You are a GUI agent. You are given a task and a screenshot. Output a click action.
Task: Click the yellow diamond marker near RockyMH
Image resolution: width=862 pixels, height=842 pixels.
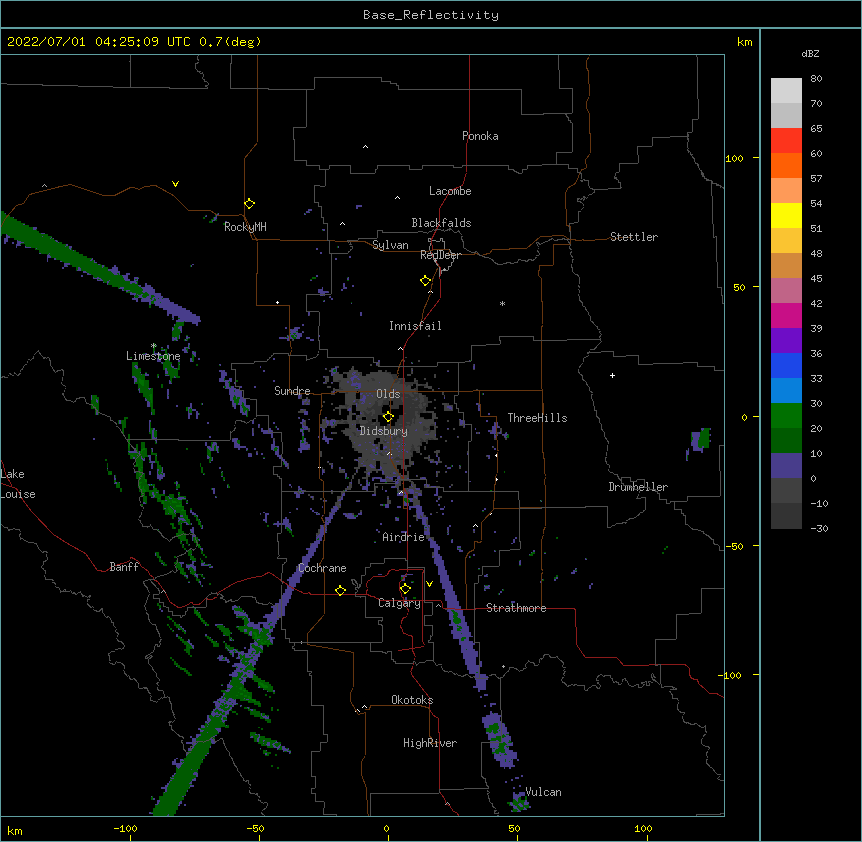click(x=250, y=204)
